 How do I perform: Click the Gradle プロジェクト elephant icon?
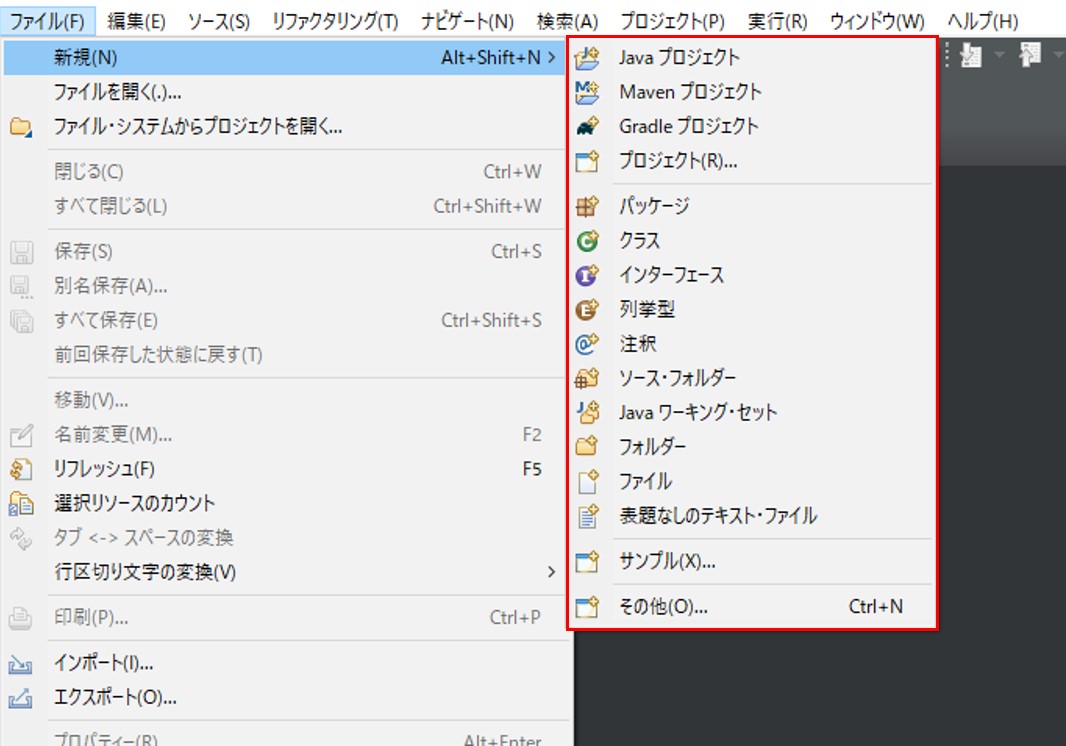coord(587,126)
